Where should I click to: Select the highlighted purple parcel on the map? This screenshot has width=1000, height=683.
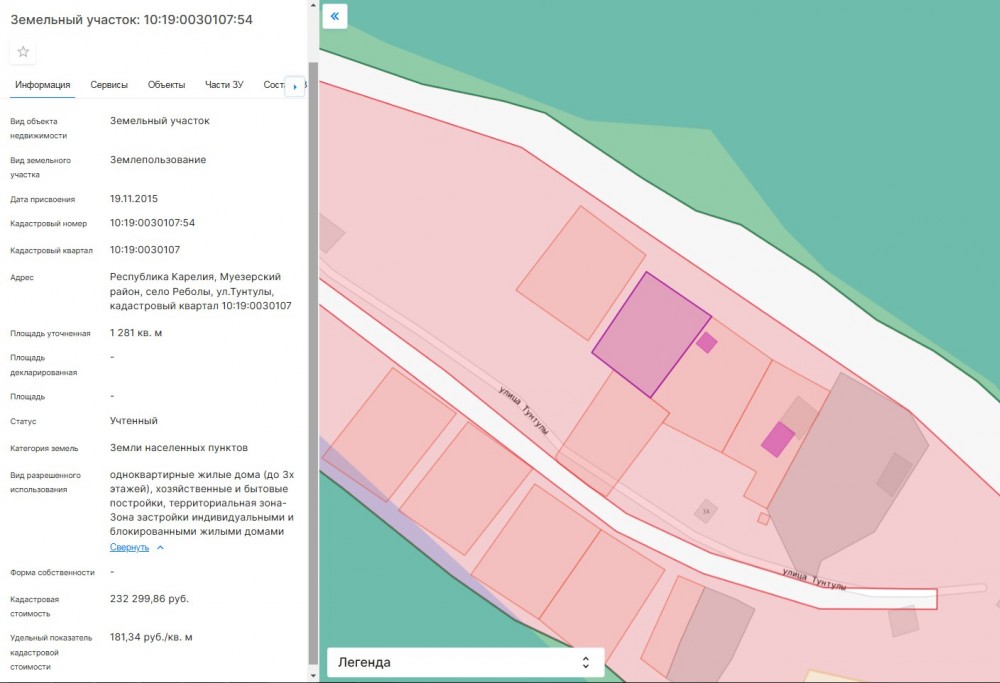tap(650, 334)
